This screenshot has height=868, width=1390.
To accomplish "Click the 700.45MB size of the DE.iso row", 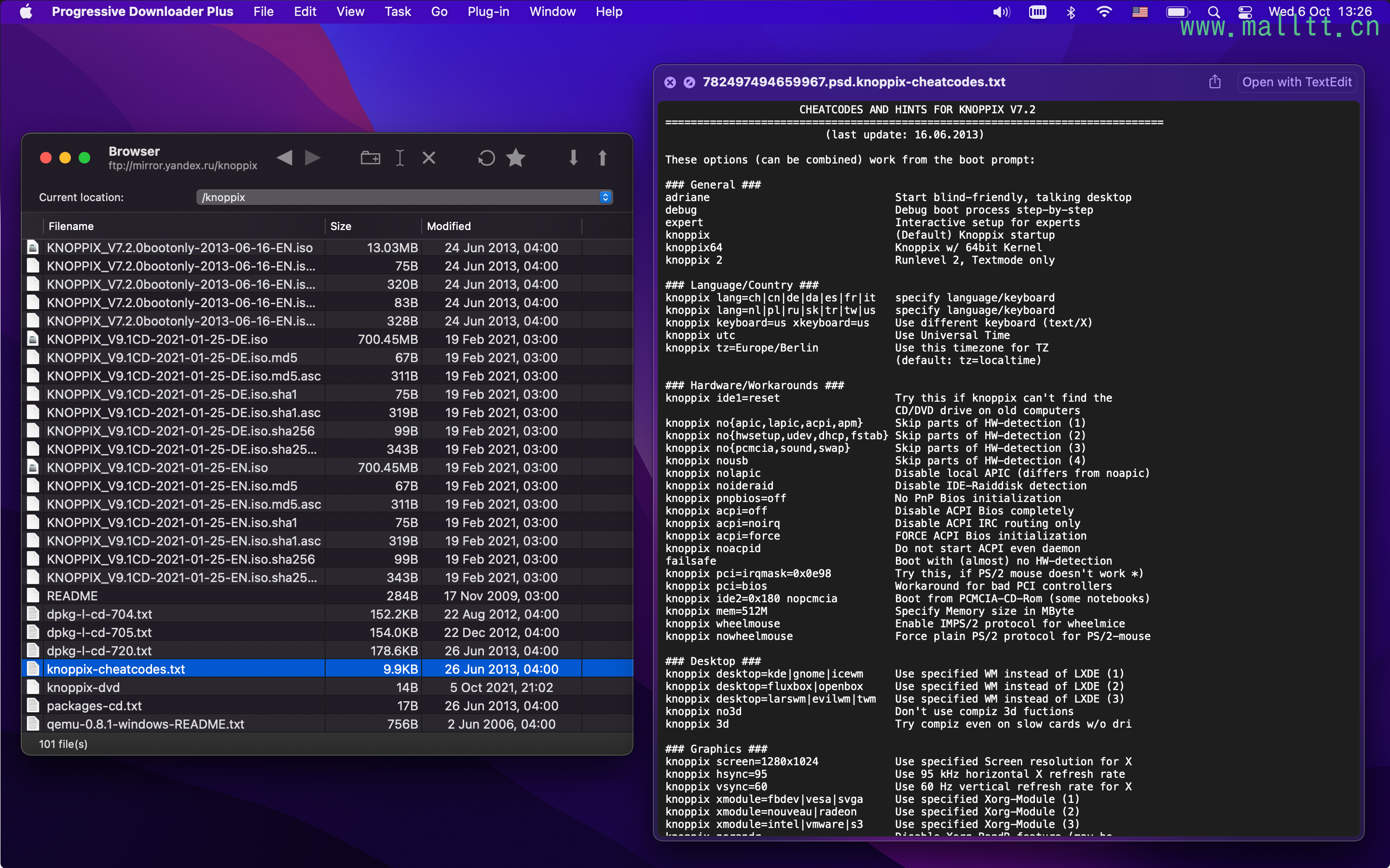I will pyautogui.click(x=388, y=339).
